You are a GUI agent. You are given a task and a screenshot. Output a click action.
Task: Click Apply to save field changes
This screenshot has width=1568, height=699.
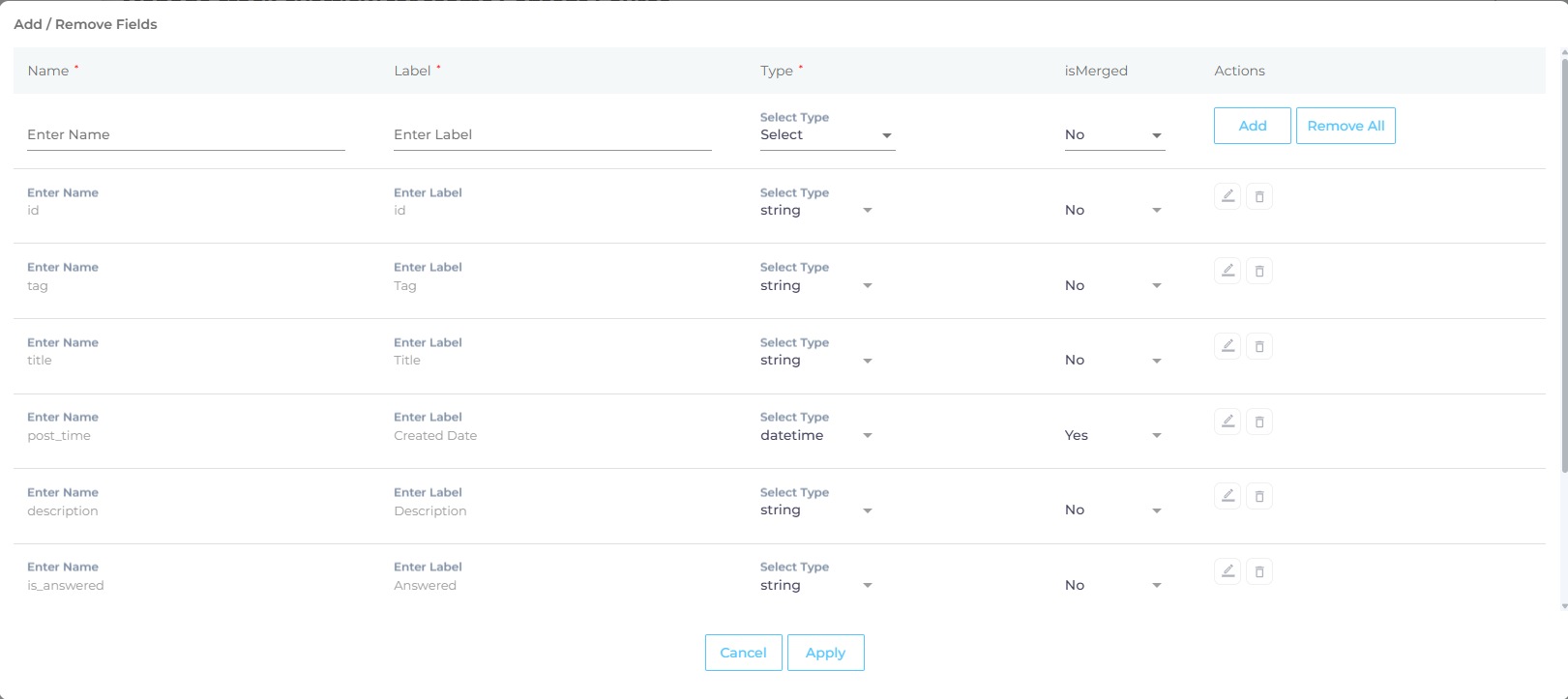coord(825,653)
